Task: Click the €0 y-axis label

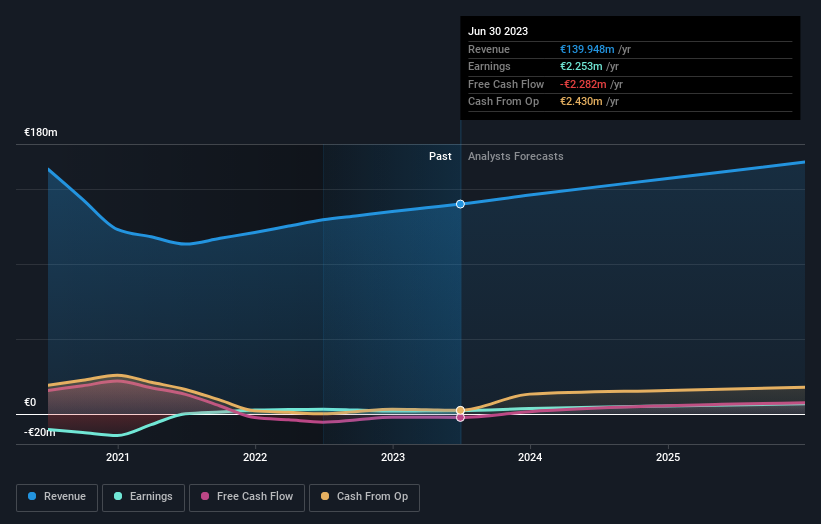Action: coord(30,403)
